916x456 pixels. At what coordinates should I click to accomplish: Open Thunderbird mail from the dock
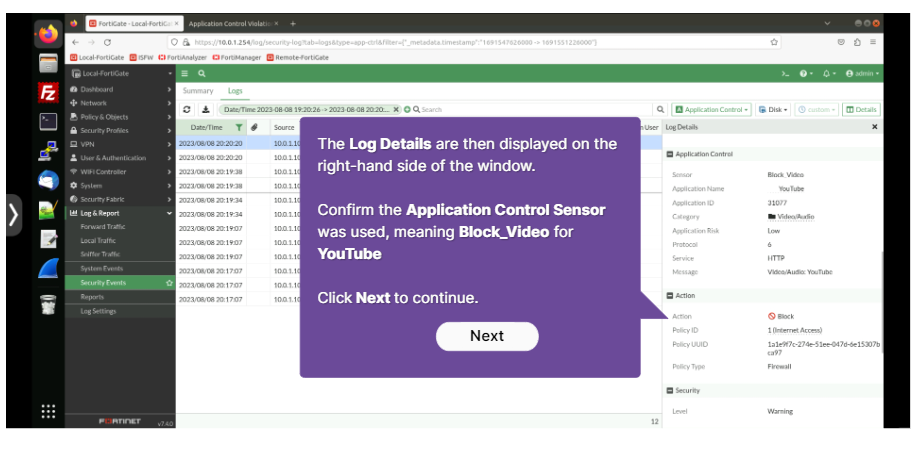(48, 180)
